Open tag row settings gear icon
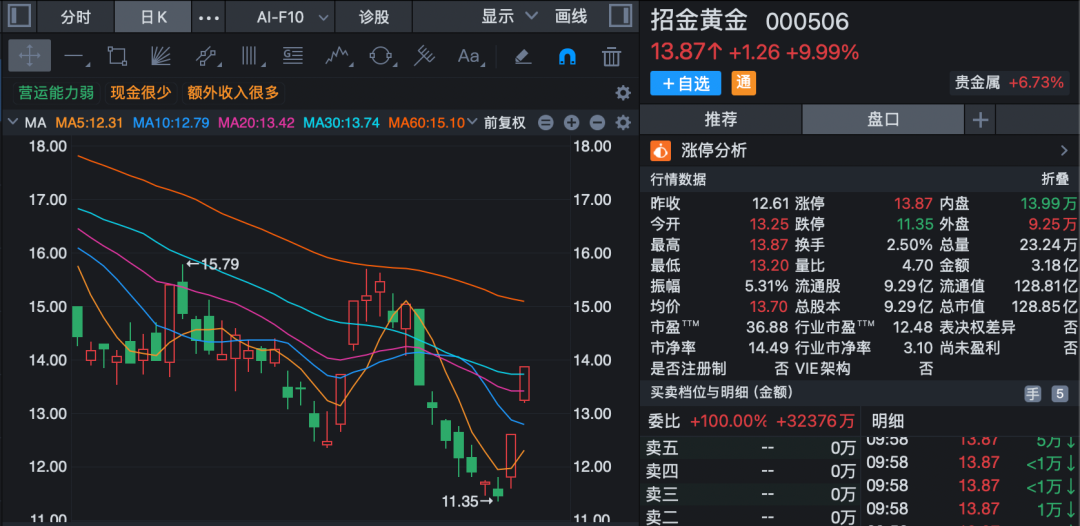The height and width of the screenshot is (526, 1080). point(623,93)
